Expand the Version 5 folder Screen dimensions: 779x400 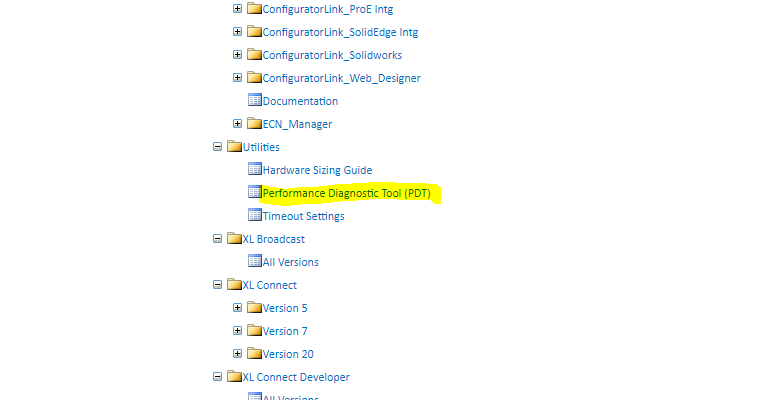237,308
